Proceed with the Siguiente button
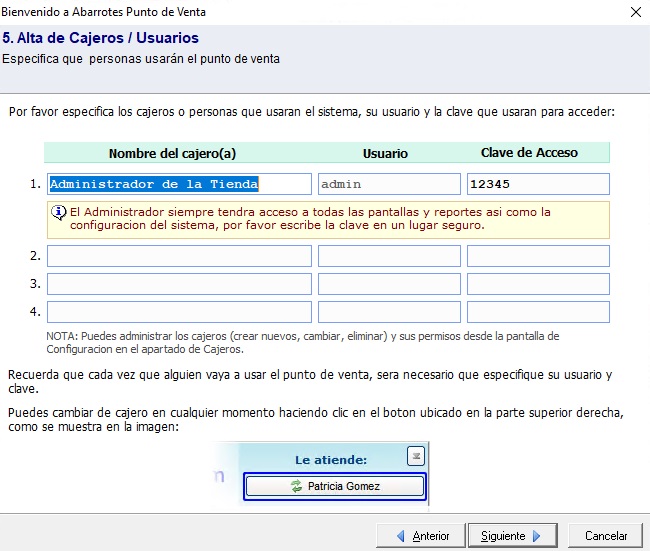Image resolution: width=650 pixels, height=551 pixels. point(512,536)
